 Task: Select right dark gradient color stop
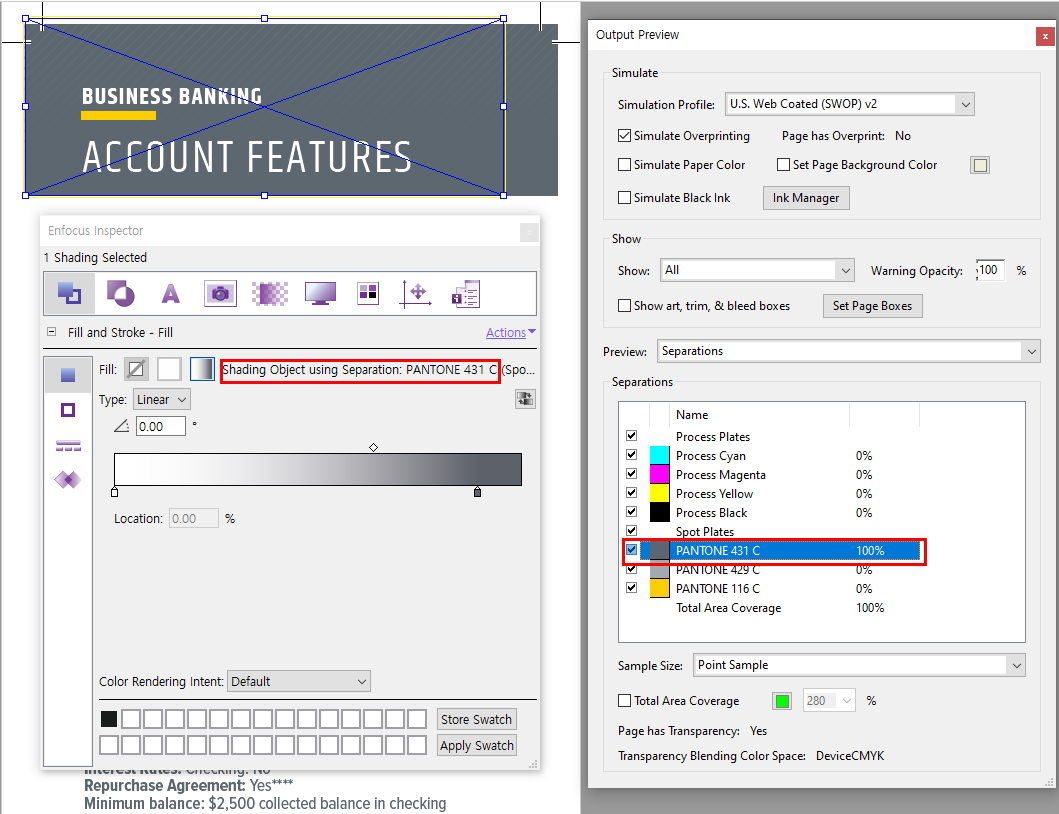(477, 491)
